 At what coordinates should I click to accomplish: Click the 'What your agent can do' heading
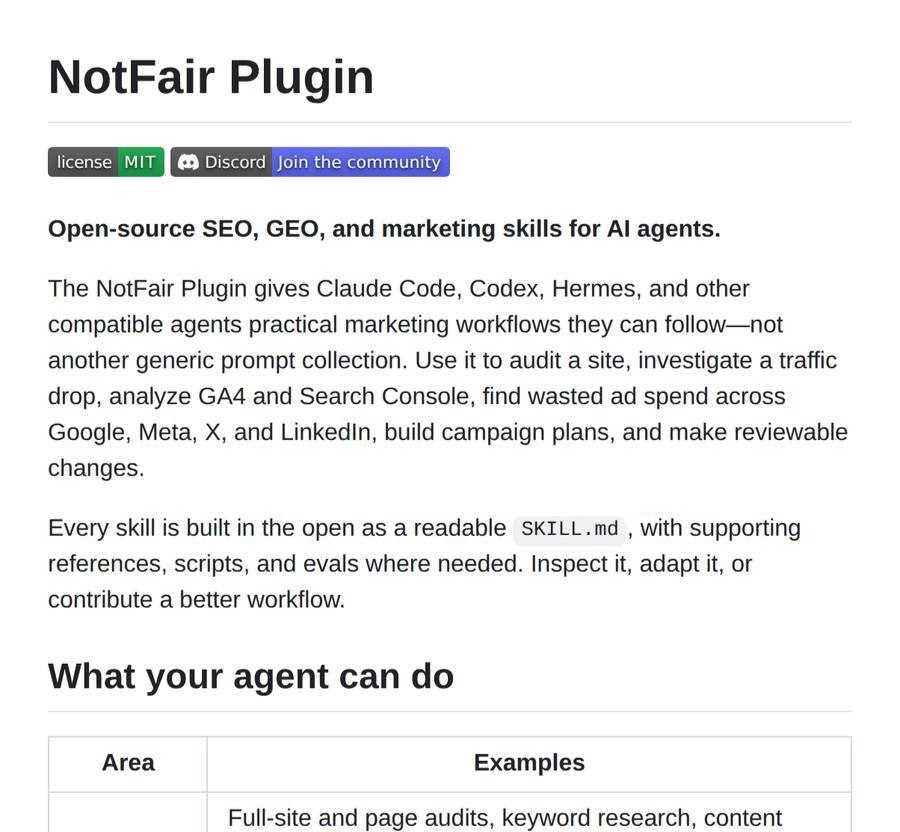coord(251,676)
